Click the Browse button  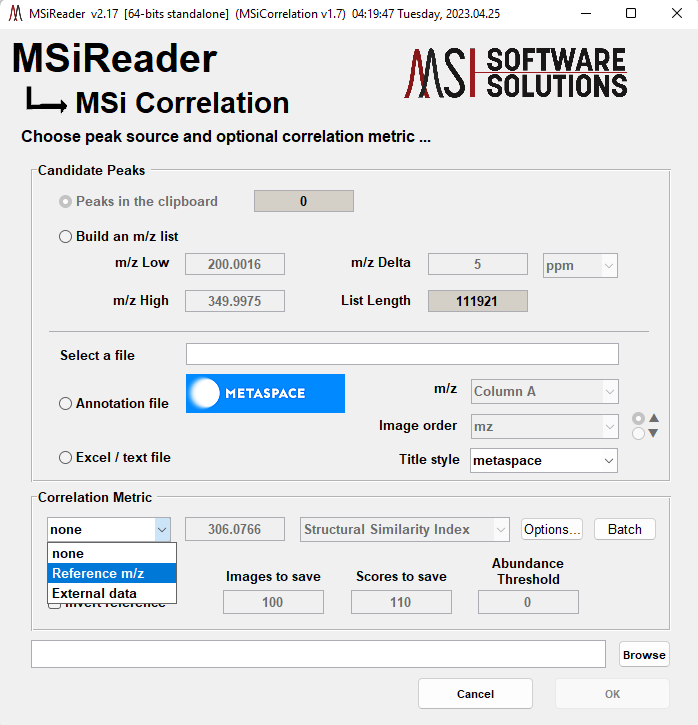pos(644,655)
